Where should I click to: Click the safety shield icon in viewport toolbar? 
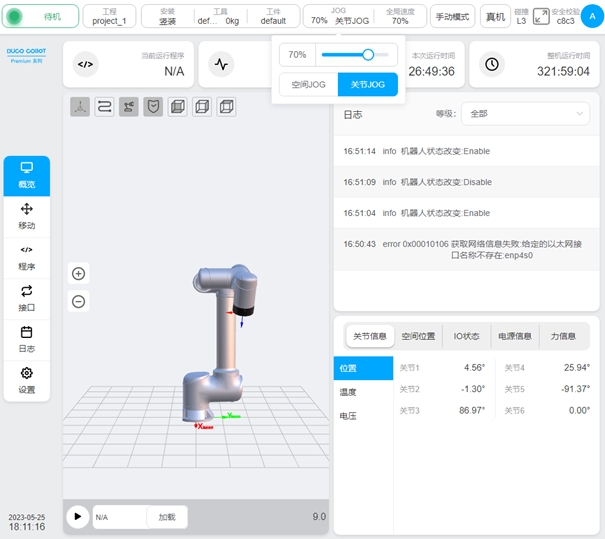(x=153, y=106)
